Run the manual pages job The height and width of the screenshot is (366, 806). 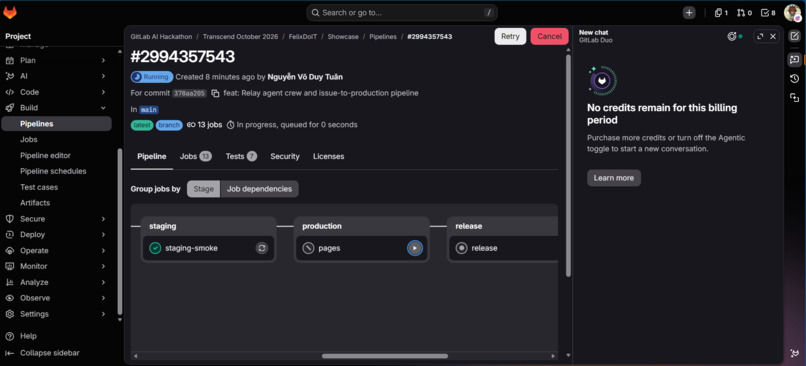tap(414, 248)
